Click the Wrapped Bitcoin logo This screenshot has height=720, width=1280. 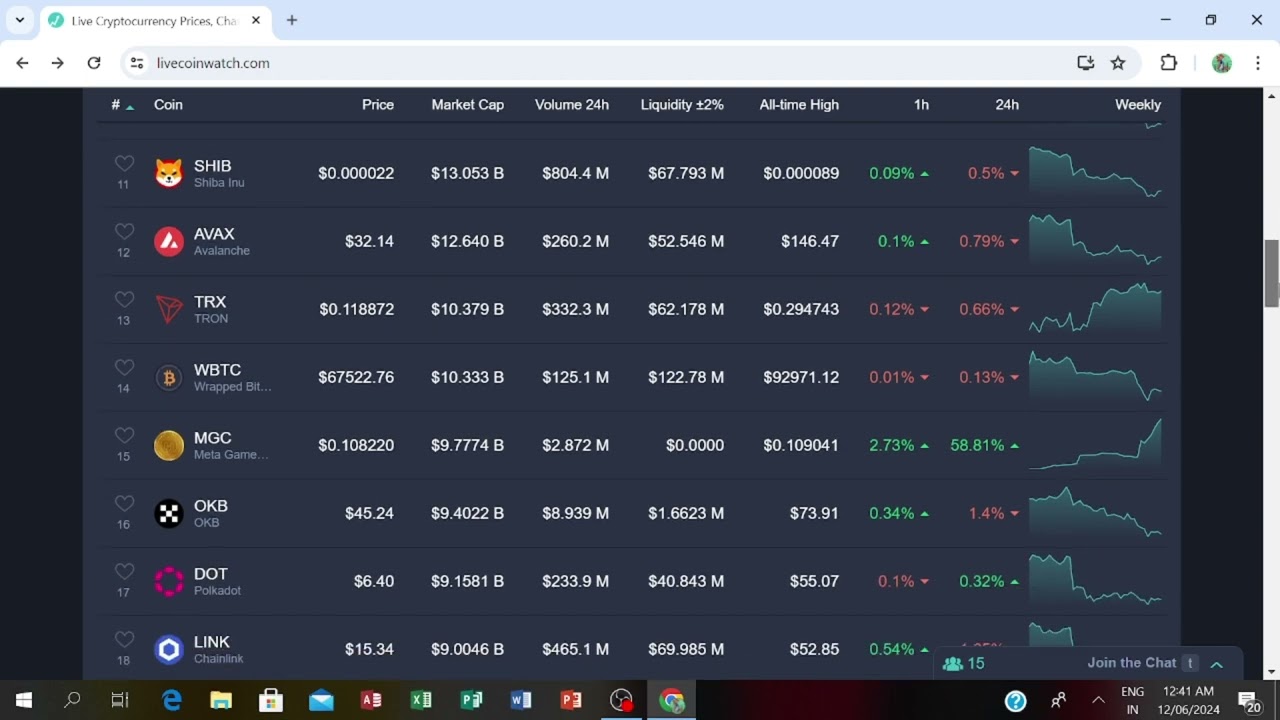coord(169,377)
